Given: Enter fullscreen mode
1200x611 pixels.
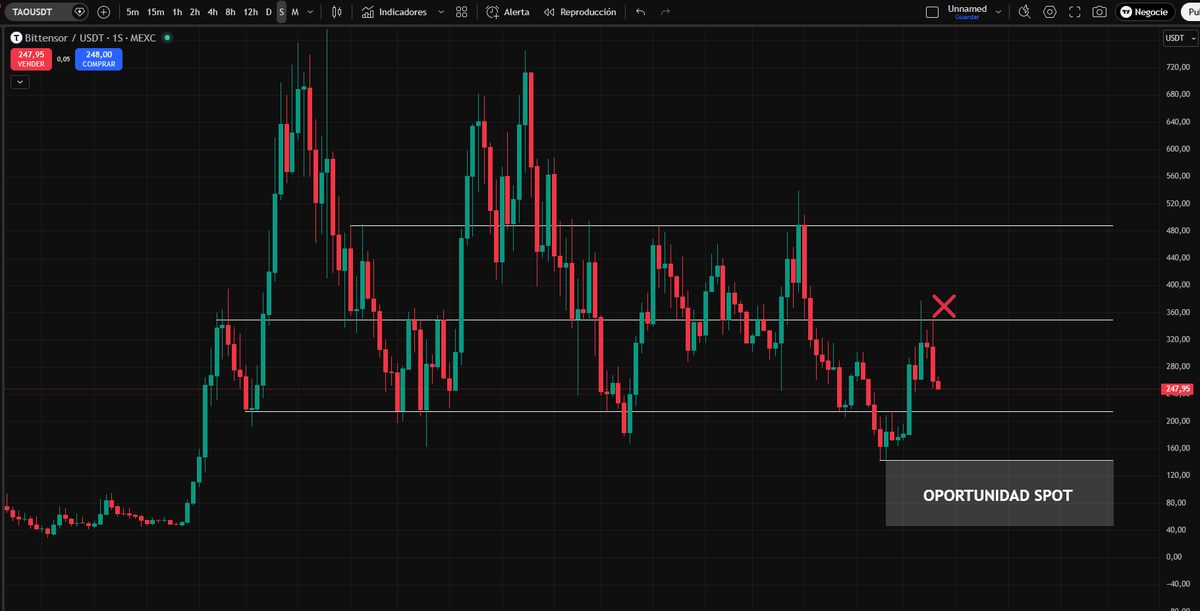Looking at the screenshot, I should pos(1075,12).
